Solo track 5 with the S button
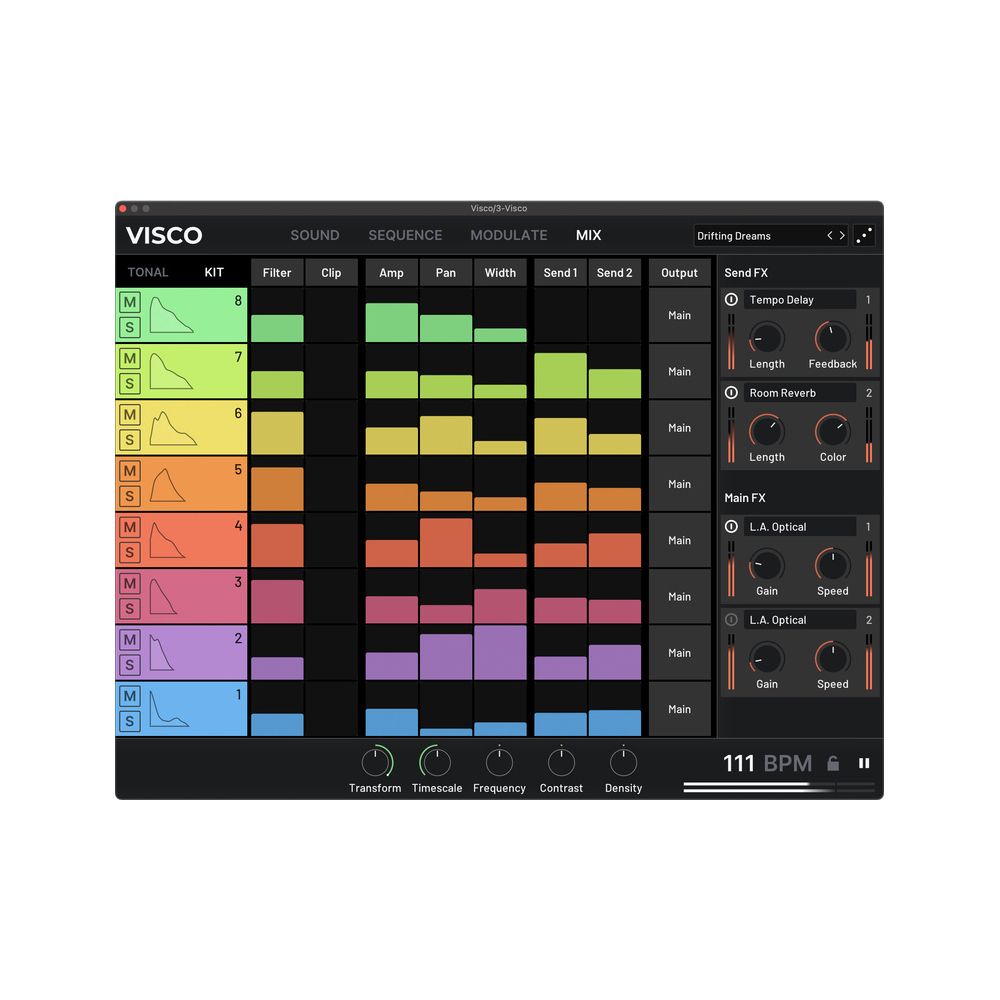This screenshot has width=1000, height=1000. pos(130,496)
